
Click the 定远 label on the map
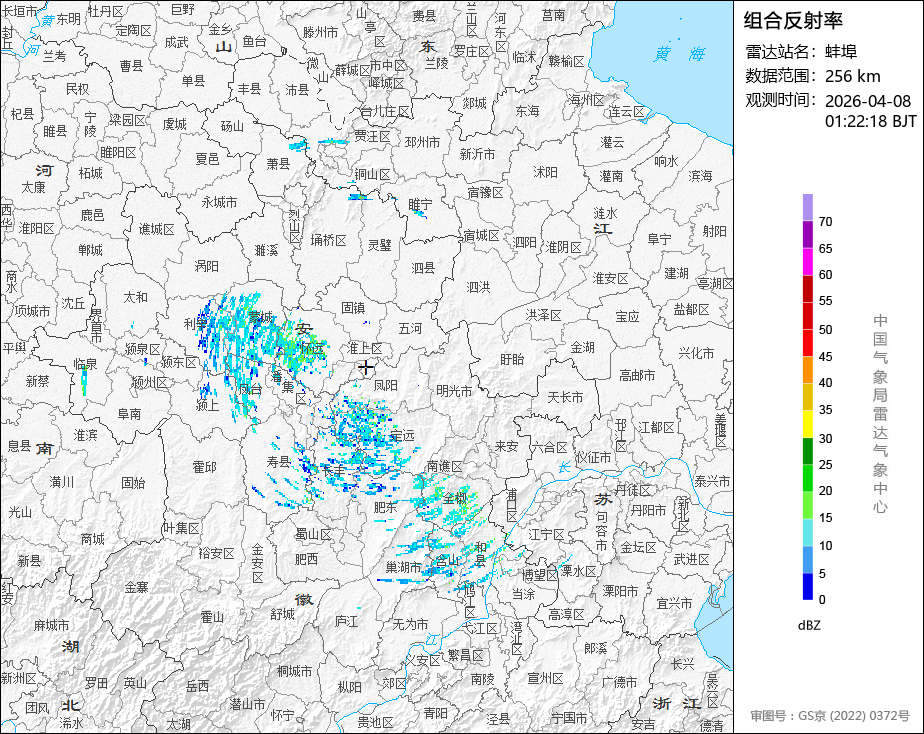pyautogui.click(x=402, y=435)
